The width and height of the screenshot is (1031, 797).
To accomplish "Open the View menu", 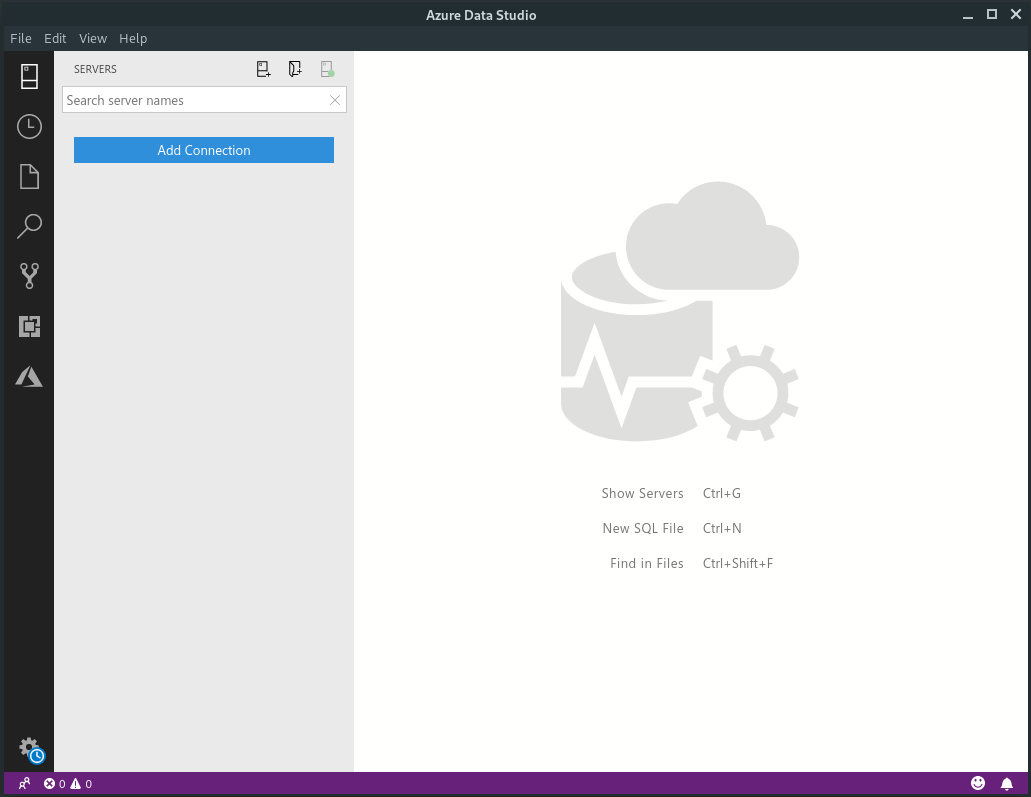I will click(x=93, y=38).
